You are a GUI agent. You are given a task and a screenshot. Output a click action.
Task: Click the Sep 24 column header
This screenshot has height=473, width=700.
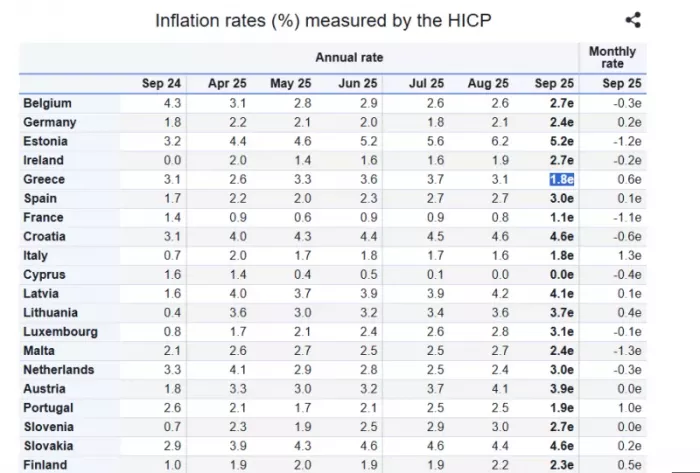tap(161, 84)
